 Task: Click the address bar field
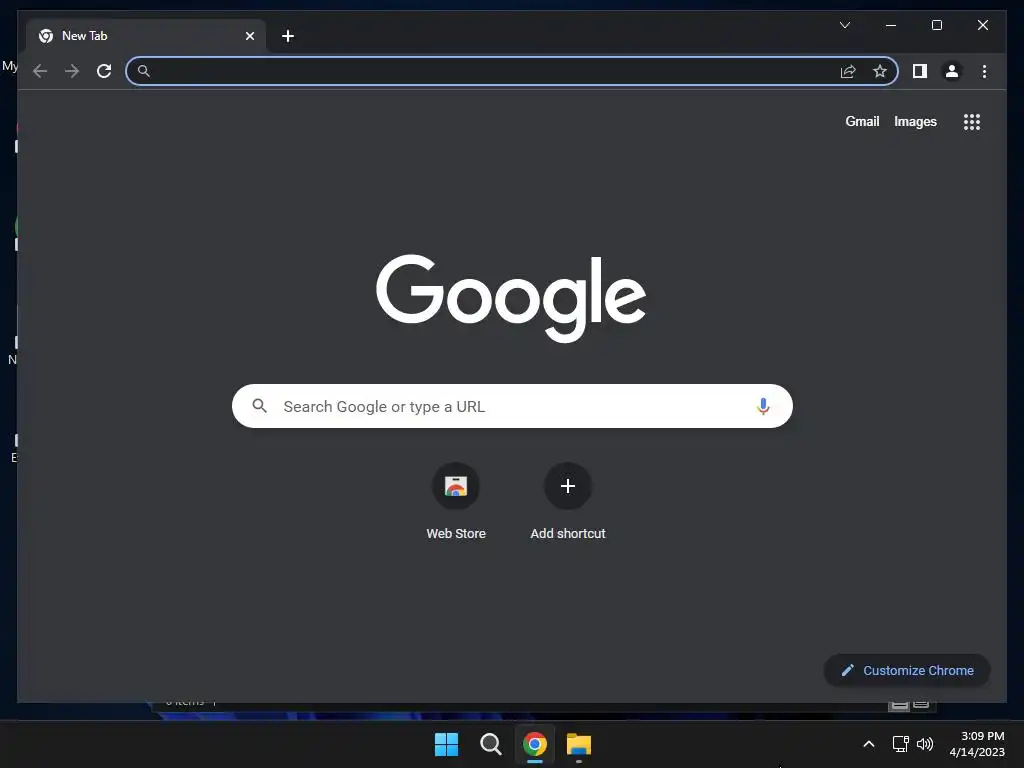[x=511, y=71]
